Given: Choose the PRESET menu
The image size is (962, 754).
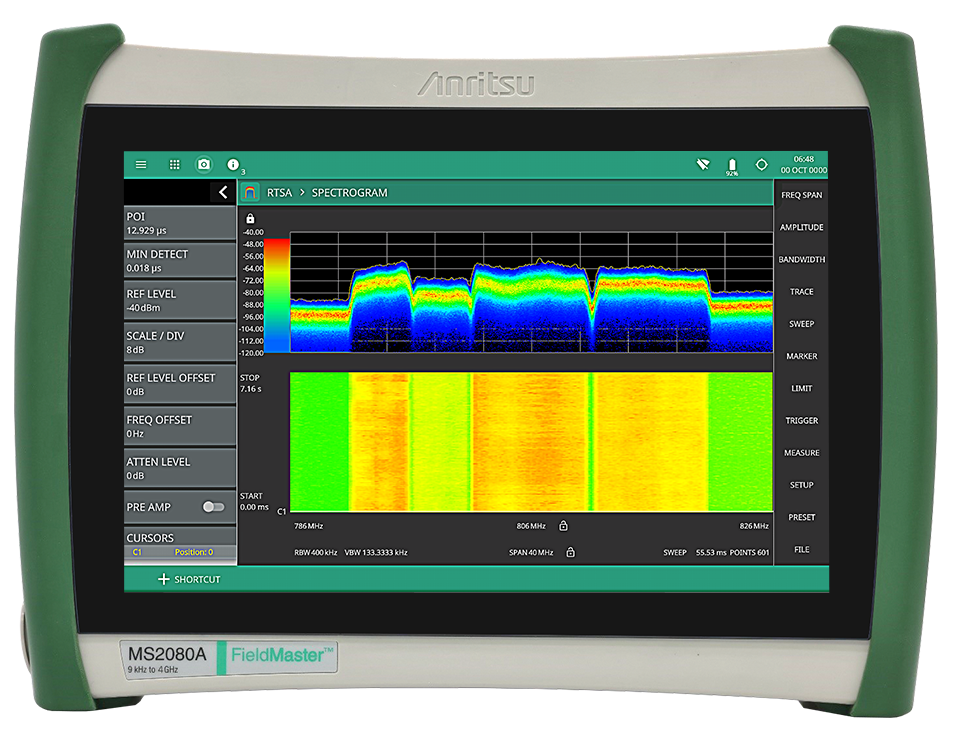Looking at the screenshot, I should [802, 517].
